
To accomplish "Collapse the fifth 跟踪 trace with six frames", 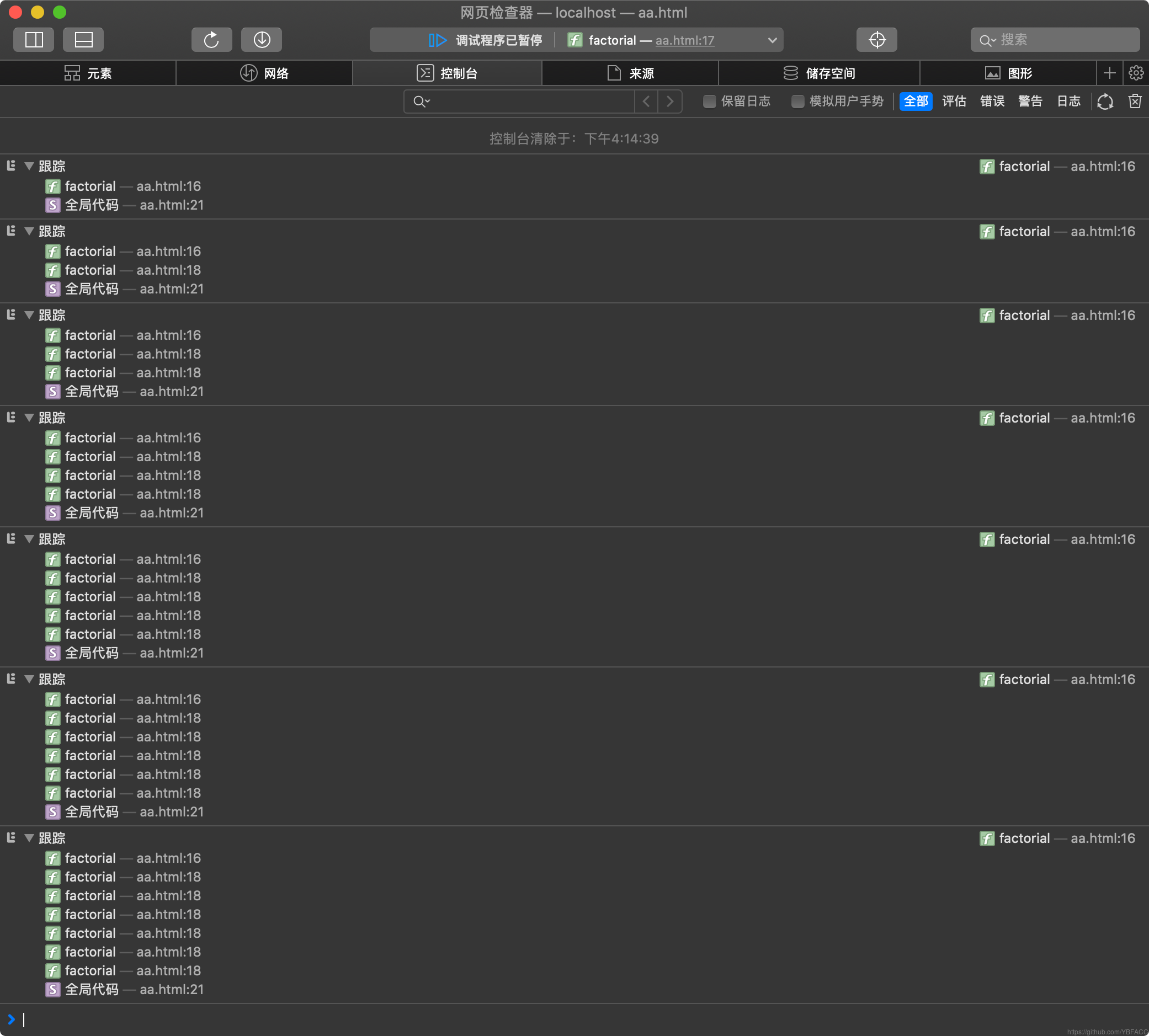I will click(x=29, y=538).
